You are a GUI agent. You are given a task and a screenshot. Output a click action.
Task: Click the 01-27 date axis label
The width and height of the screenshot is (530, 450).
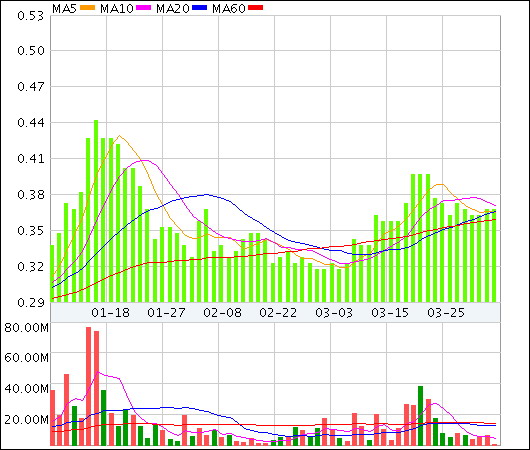coord(166,313)
